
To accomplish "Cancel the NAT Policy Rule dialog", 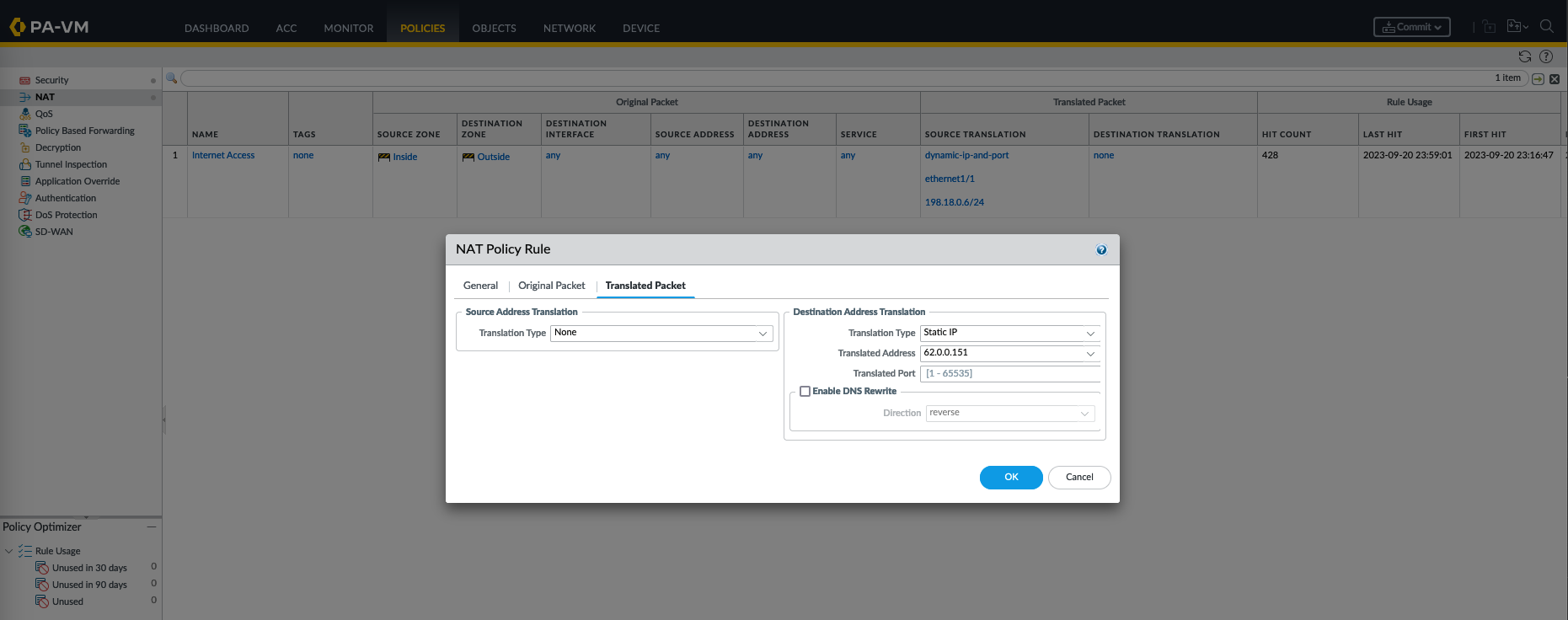I will pos(1078,478).
